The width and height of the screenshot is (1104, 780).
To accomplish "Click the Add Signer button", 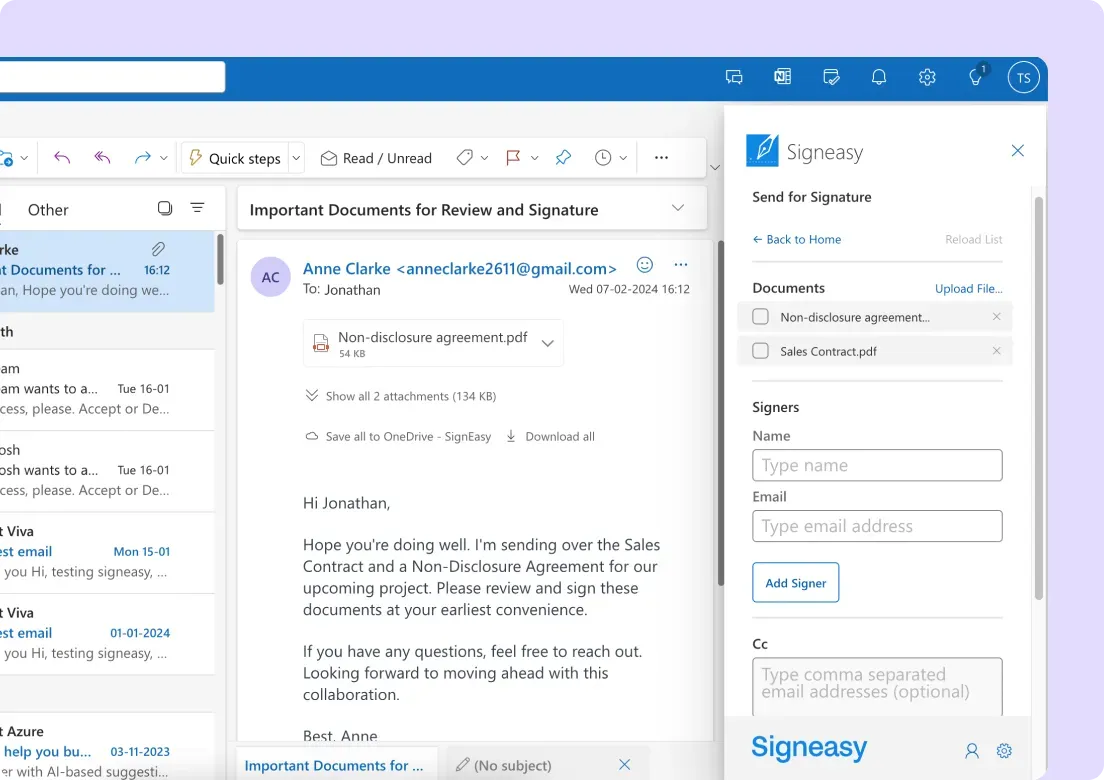I will click(795, 582).
